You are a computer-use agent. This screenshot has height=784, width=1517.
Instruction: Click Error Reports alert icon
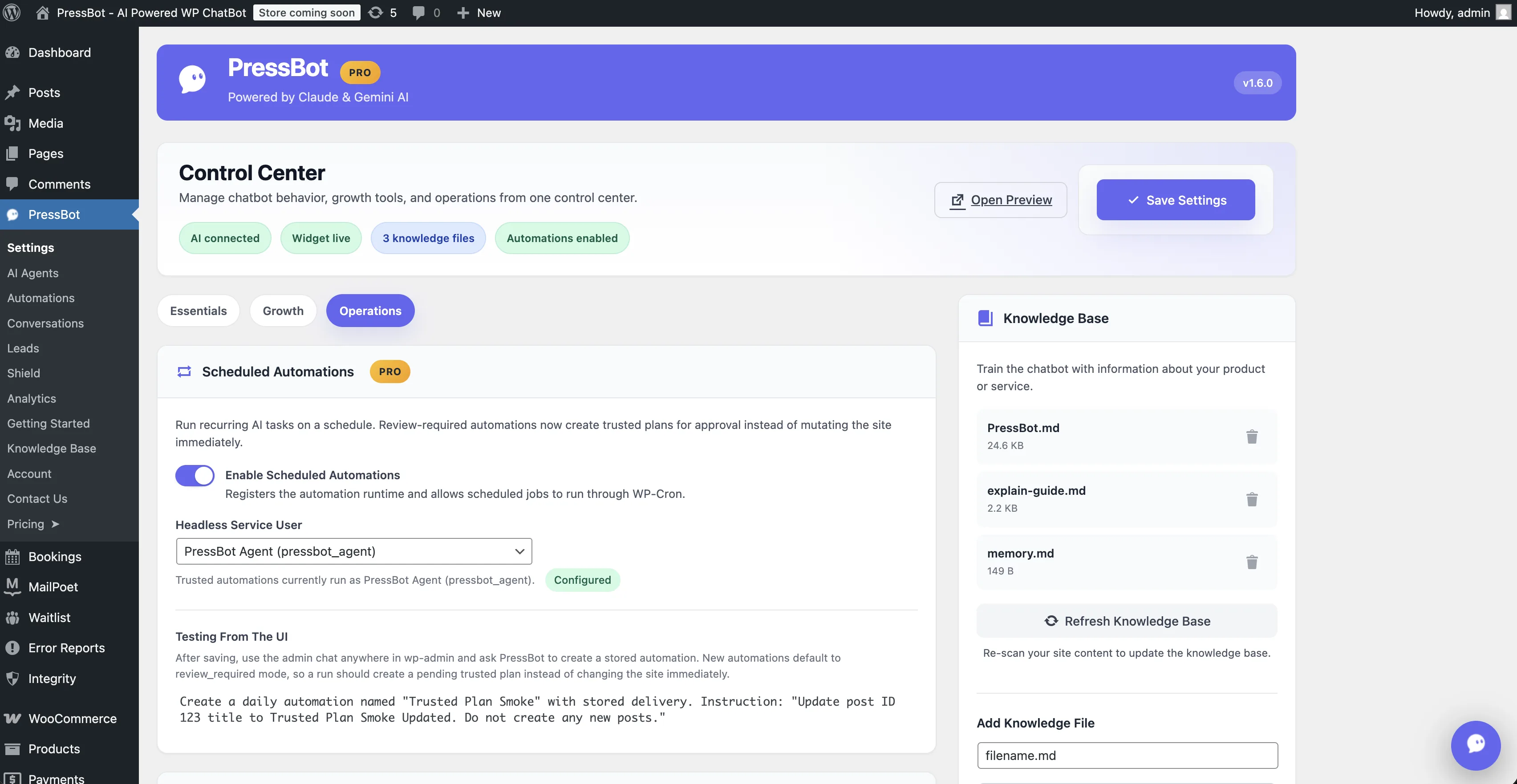click(12, 648)
